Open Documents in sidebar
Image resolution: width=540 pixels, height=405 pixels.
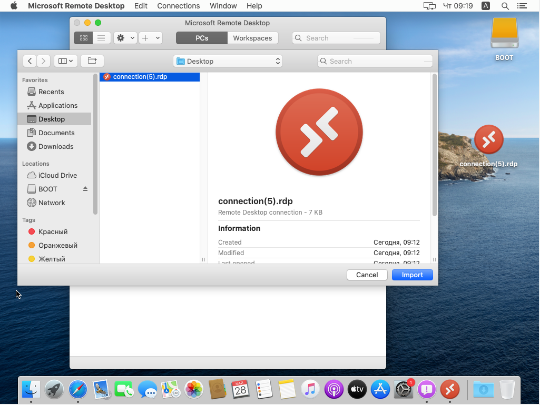pyautogui.click(x=56, y=133)
